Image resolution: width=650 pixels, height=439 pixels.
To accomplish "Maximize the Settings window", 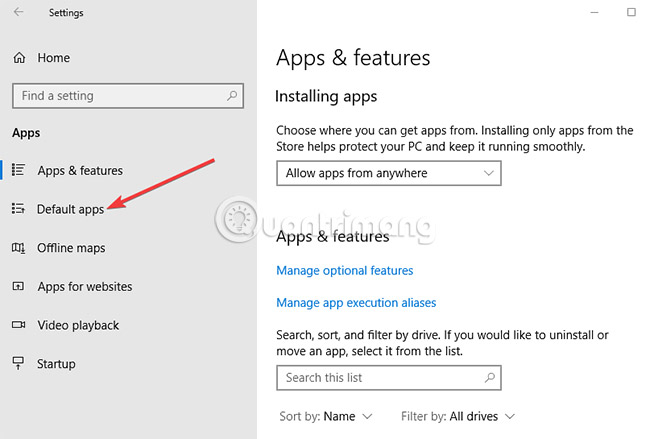I will (x=631, y=12).
